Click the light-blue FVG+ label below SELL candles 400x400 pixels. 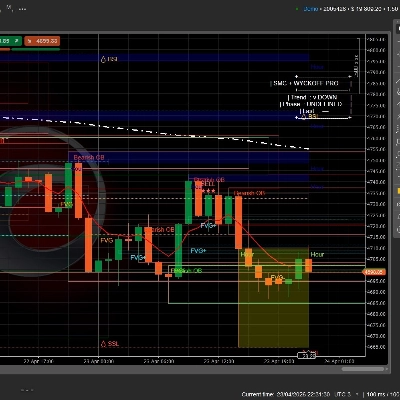coord(208,226)
